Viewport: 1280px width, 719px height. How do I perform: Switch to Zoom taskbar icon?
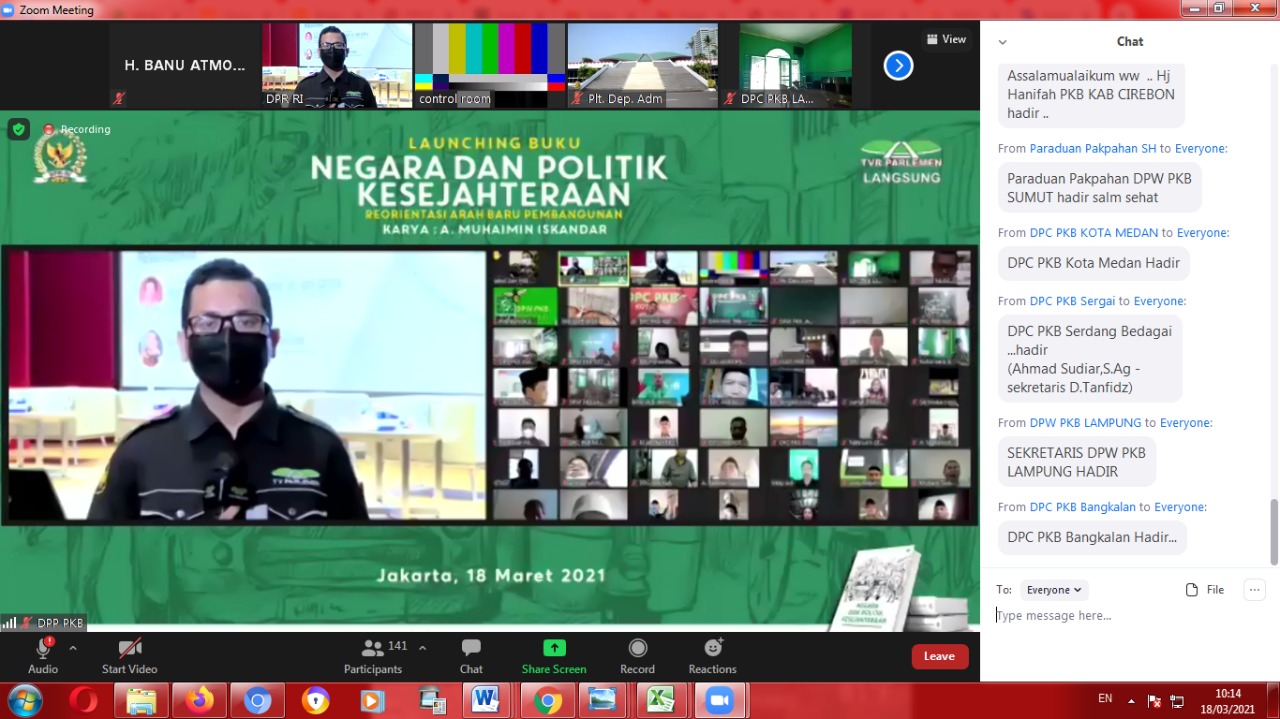point(719,701)
